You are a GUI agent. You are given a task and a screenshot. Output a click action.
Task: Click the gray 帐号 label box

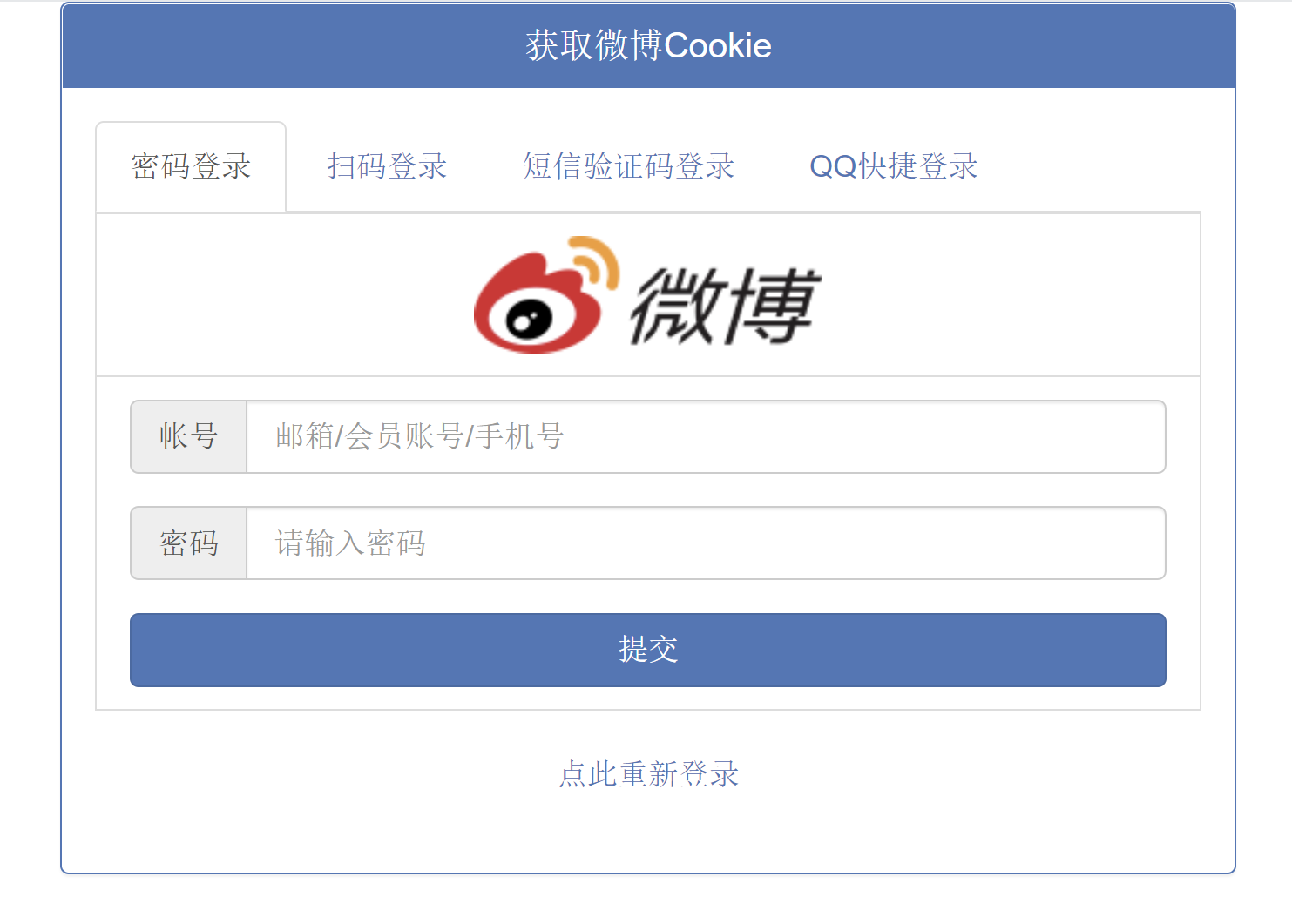coord(189,436)
